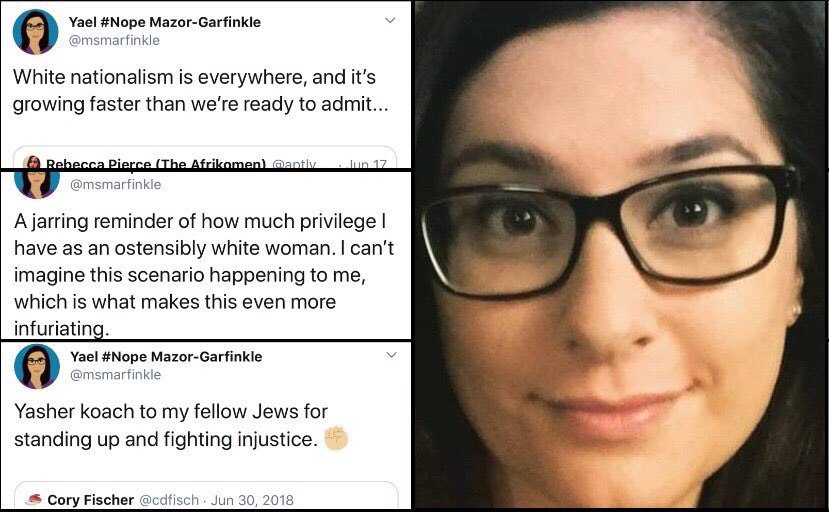This screenshot has width=829, height=512.
Task: Open the small avatar beside Rebecca Pierce
Action: tap(32, 163)
